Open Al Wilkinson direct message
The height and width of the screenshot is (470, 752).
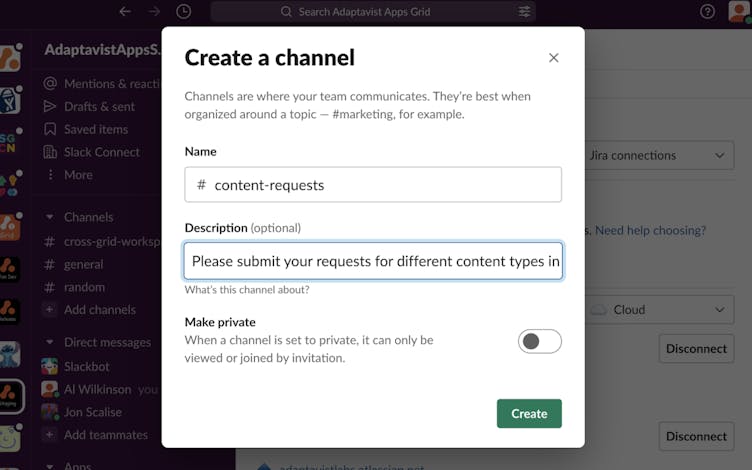click(99, 389)
